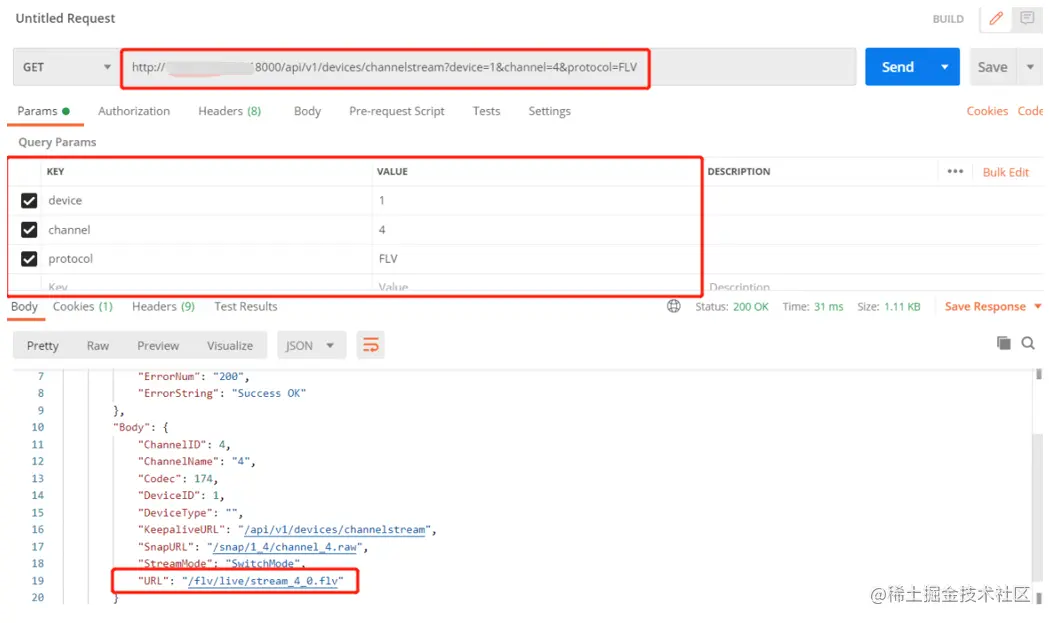The image size is (1049, 623).
Task: Click the Time 31 ms text
Action: (x=813, y=306)
